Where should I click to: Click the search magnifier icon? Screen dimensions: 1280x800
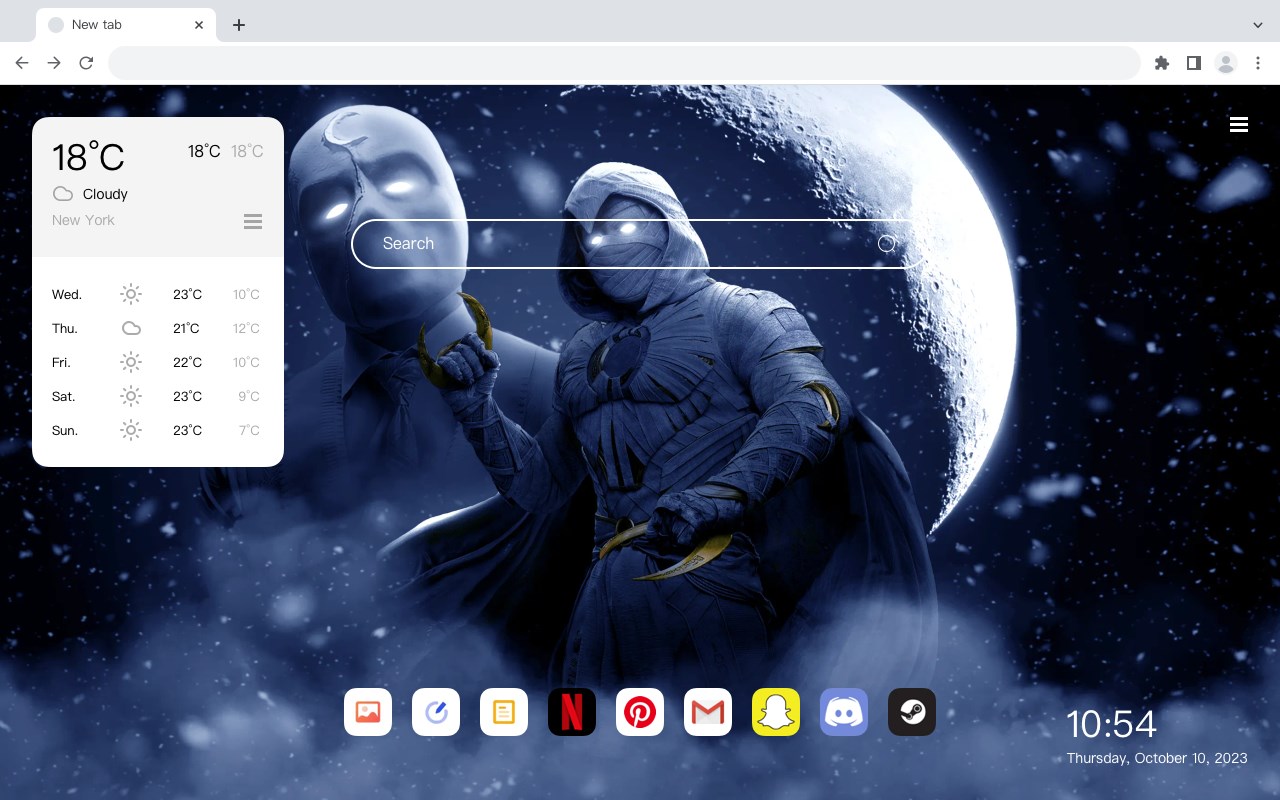(x=887, y=244)
